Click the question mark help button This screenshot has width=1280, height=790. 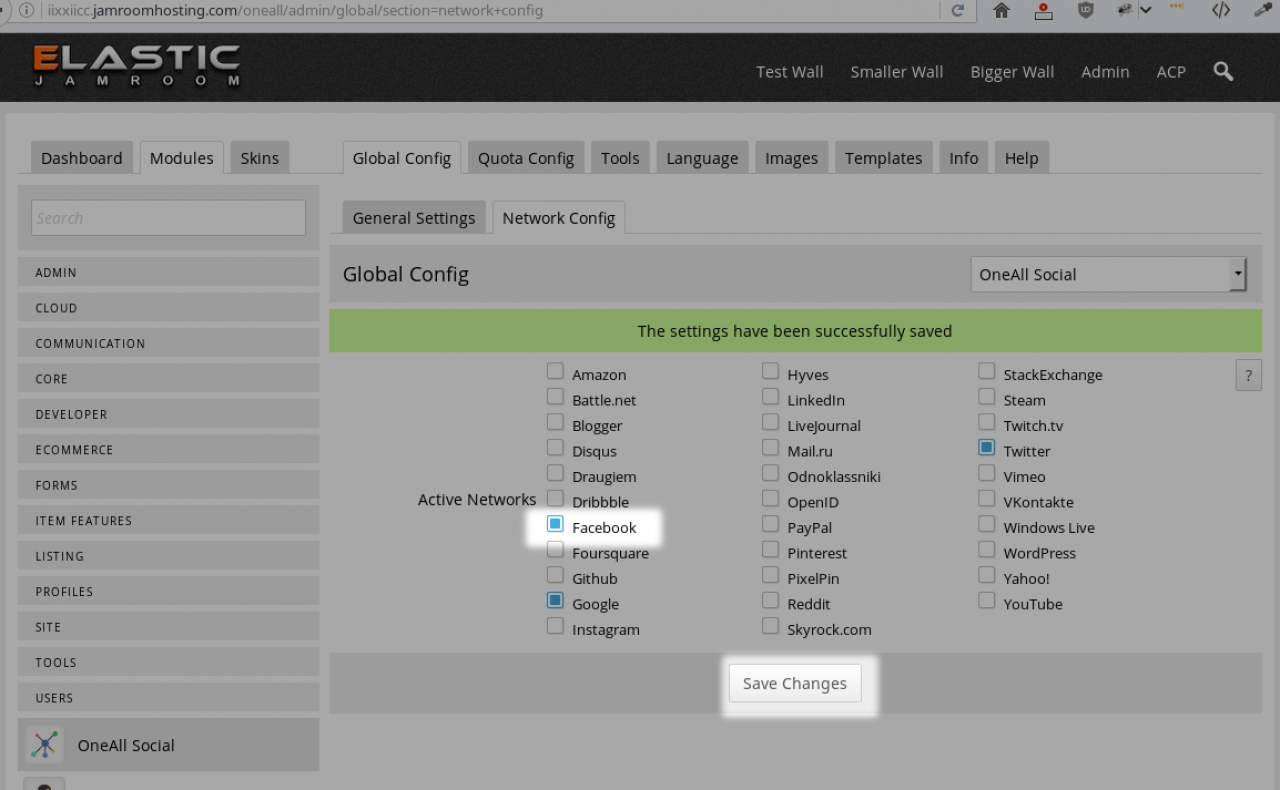pyautogui.click(x=1248, y=375)
